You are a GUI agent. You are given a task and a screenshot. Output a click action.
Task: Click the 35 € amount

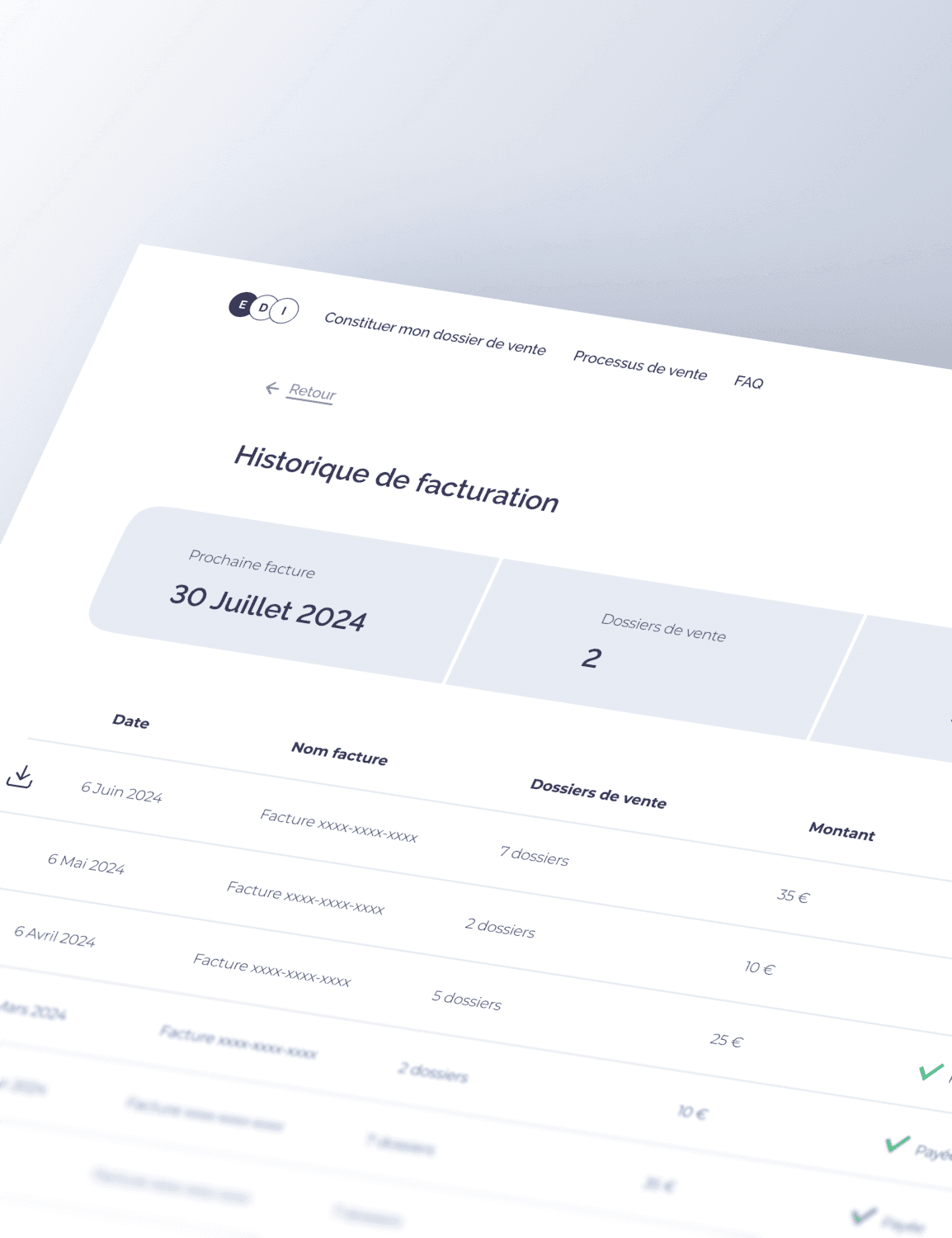click(x=794, y=895)
